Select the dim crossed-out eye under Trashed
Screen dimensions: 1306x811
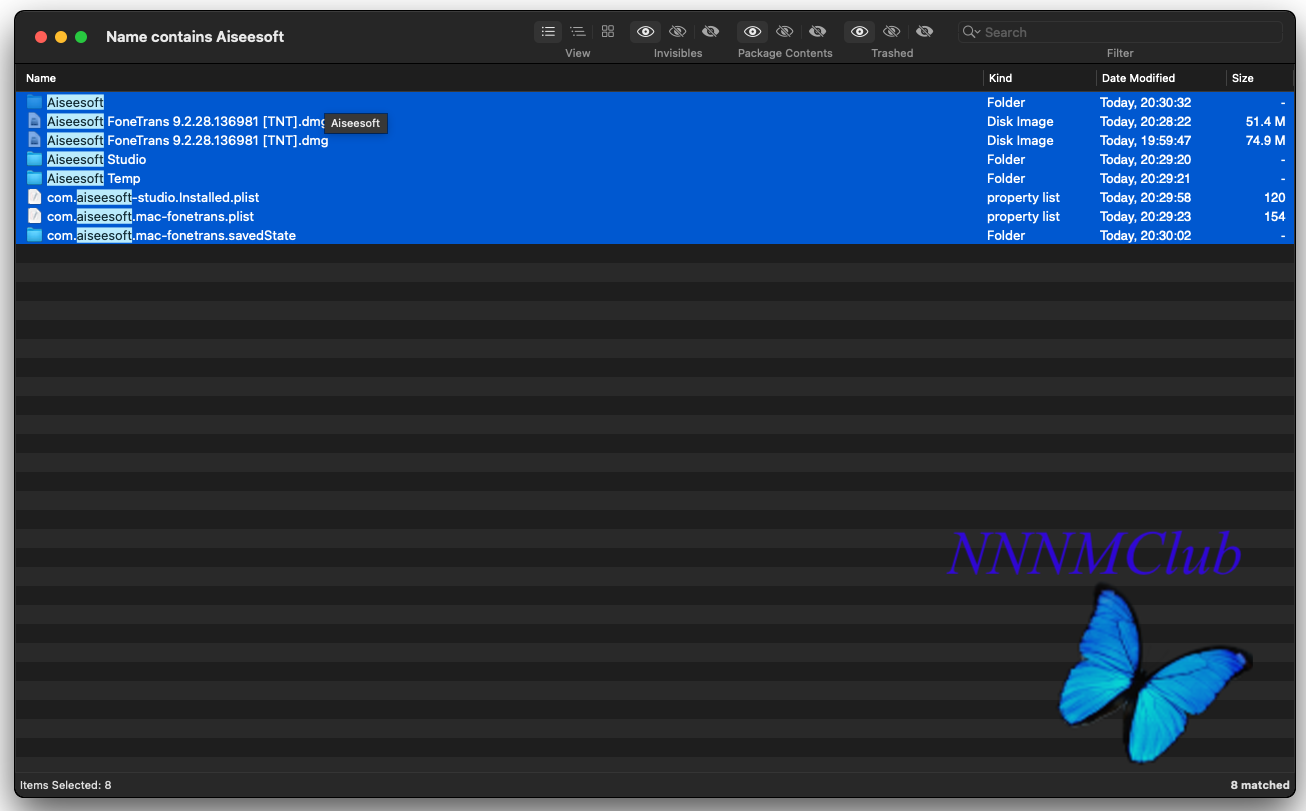click(x=892, y=32)
